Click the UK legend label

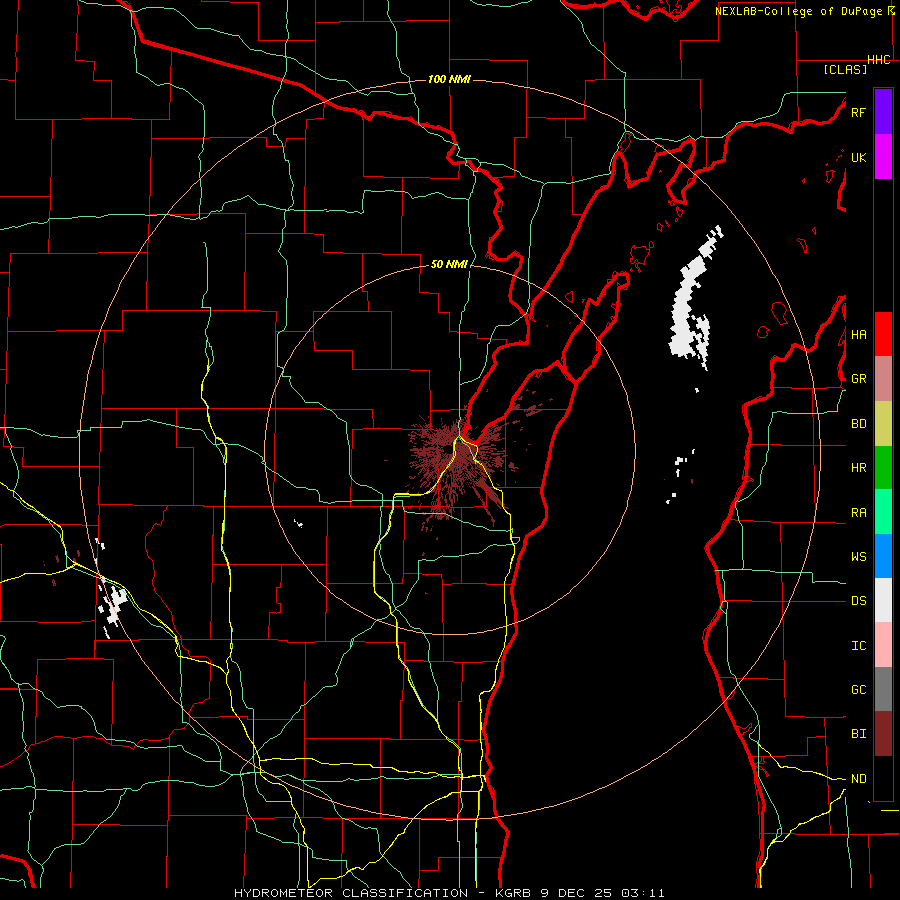point(858,157)
